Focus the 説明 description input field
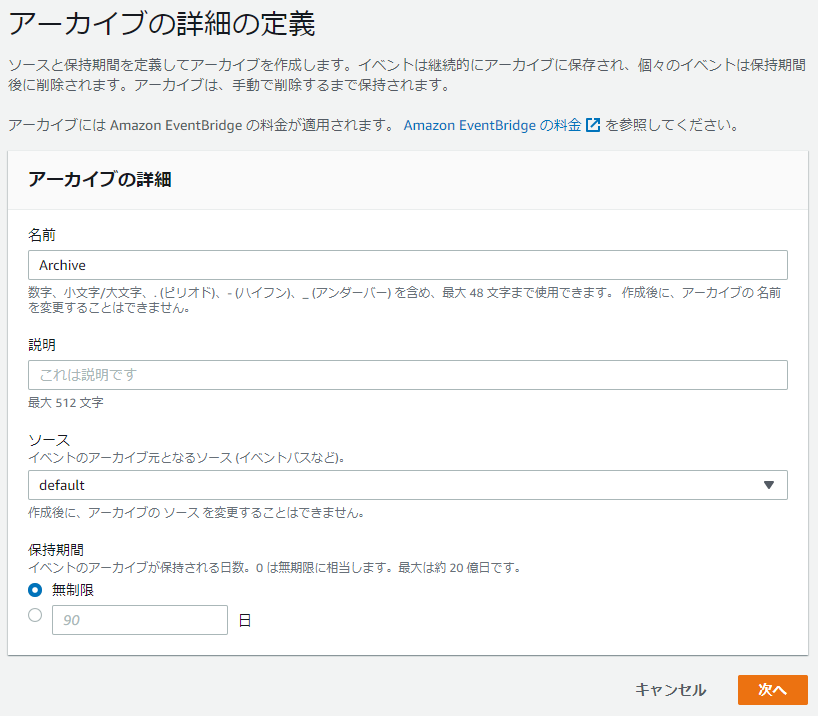The image size is (818, 716). [407, 375]
